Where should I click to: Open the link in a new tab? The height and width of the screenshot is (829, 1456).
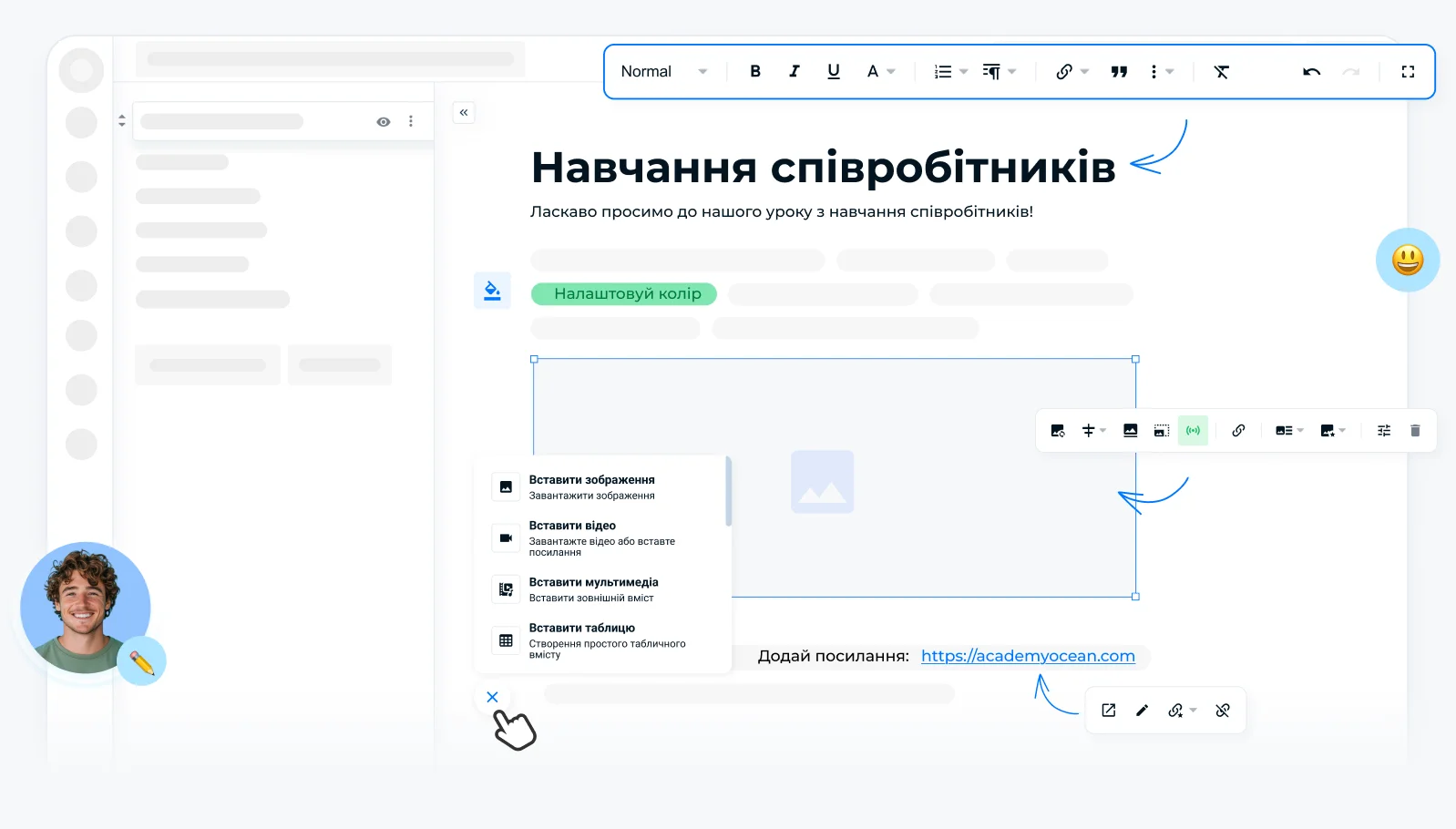point(1109,711)
